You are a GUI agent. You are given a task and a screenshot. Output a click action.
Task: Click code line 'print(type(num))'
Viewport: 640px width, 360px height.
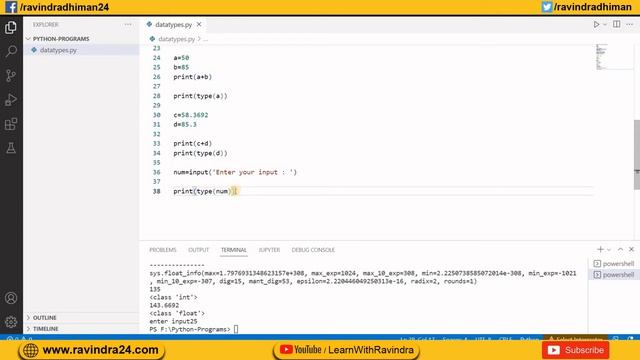[x=204, y=191]
